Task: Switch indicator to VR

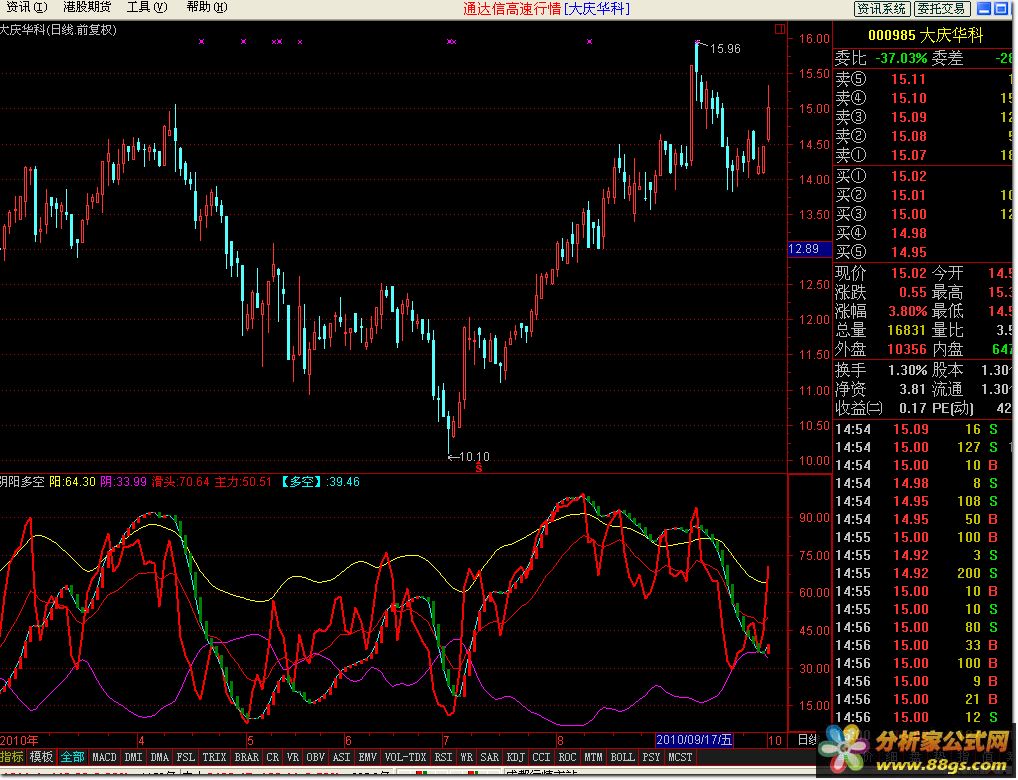Action: pos(293,757)
